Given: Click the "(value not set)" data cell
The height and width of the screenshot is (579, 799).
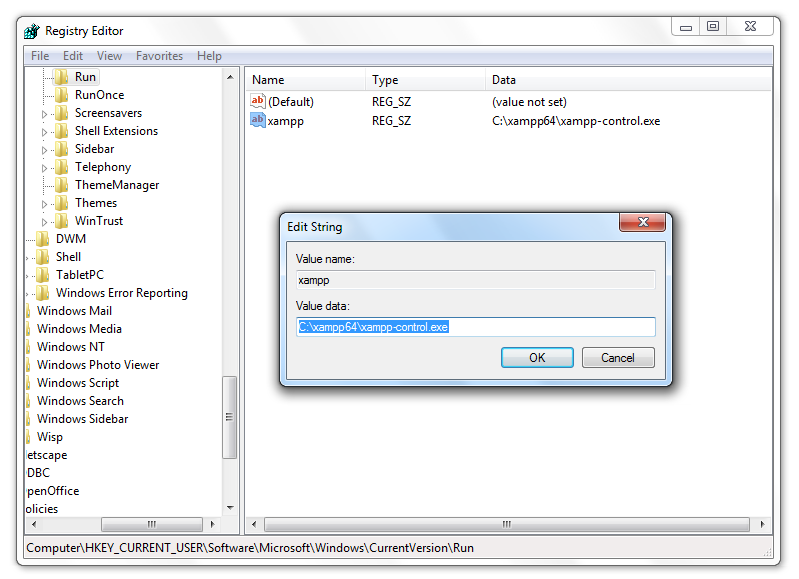Looking at the screenshot, I should [529, 102].
